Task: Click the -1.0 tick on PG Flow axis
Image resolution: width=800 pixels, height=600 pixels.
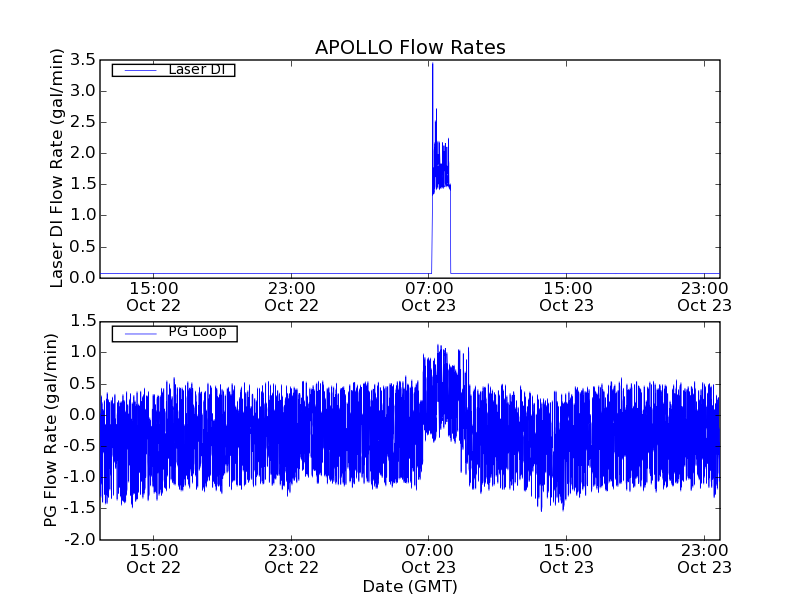Action: [x=79, y=477]
